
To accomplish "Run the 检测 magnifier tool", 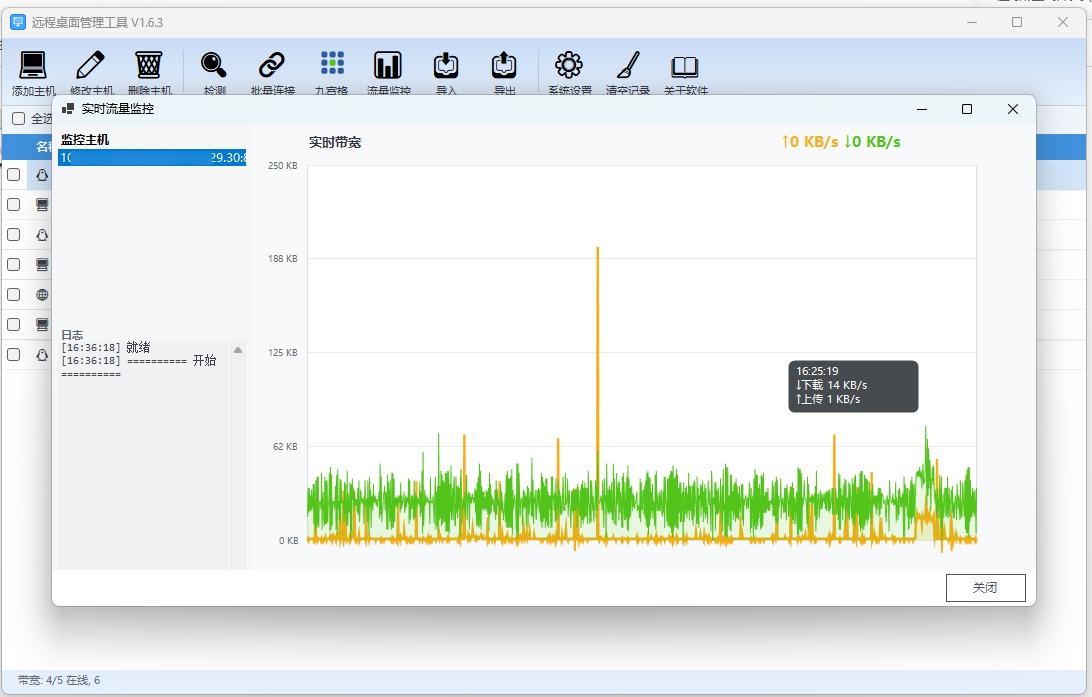I will coord(214,65).
